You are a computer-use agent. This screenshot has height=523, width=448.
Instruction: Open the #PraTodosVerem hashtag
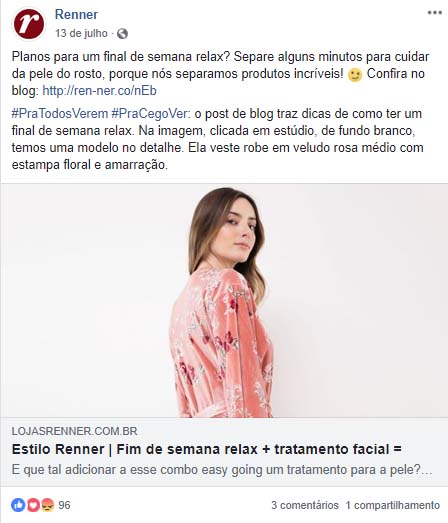point(60,114)
